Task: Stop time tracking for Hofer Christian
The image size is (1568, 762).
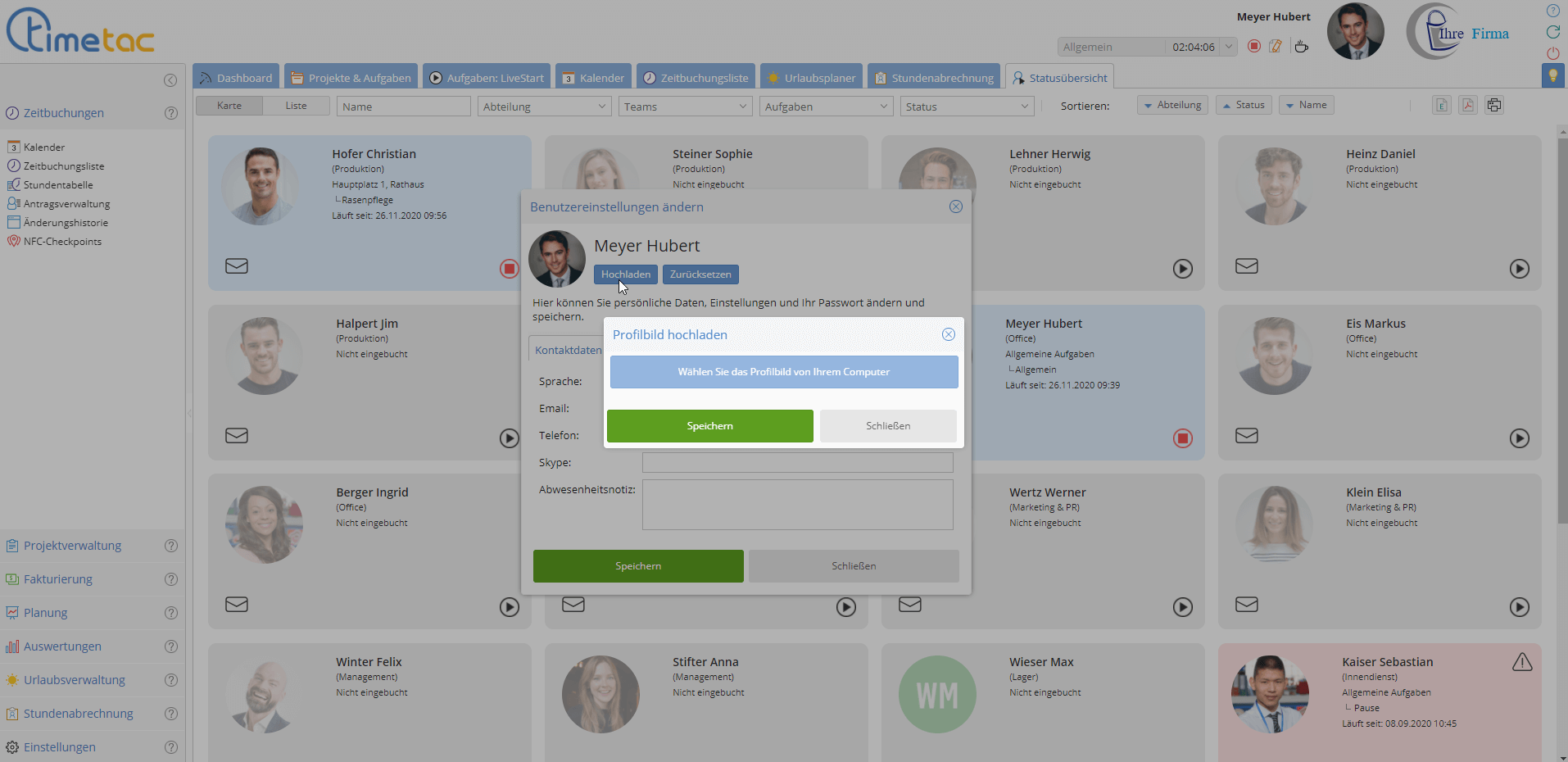Action: [x=509, y=269]
